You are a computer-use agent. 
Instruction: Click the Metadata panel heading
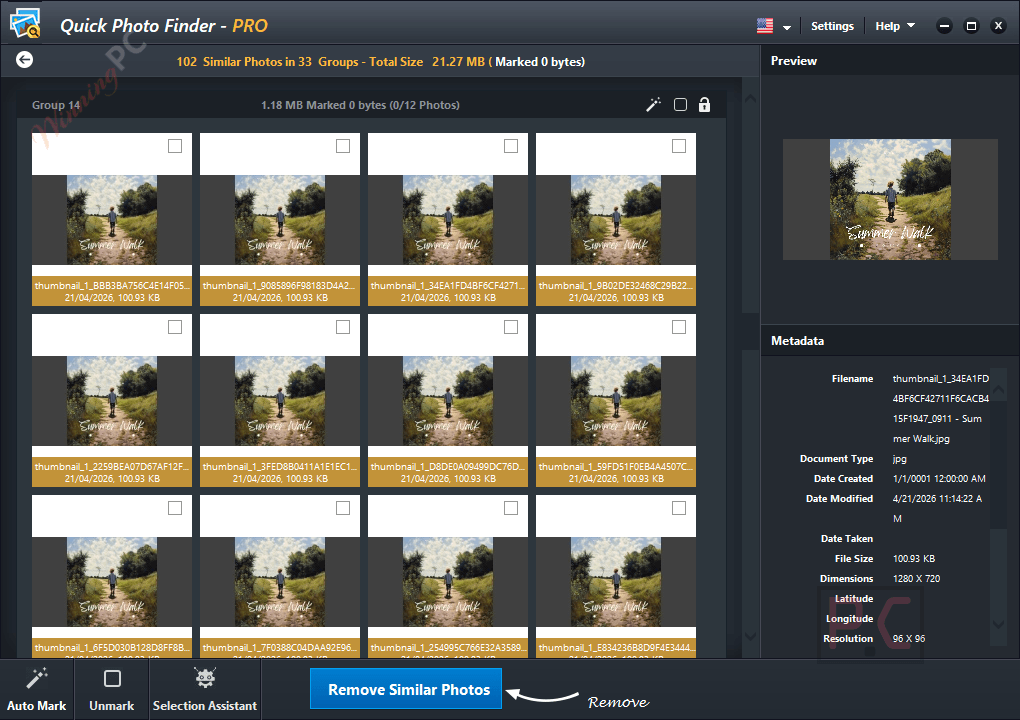point(797,341)
